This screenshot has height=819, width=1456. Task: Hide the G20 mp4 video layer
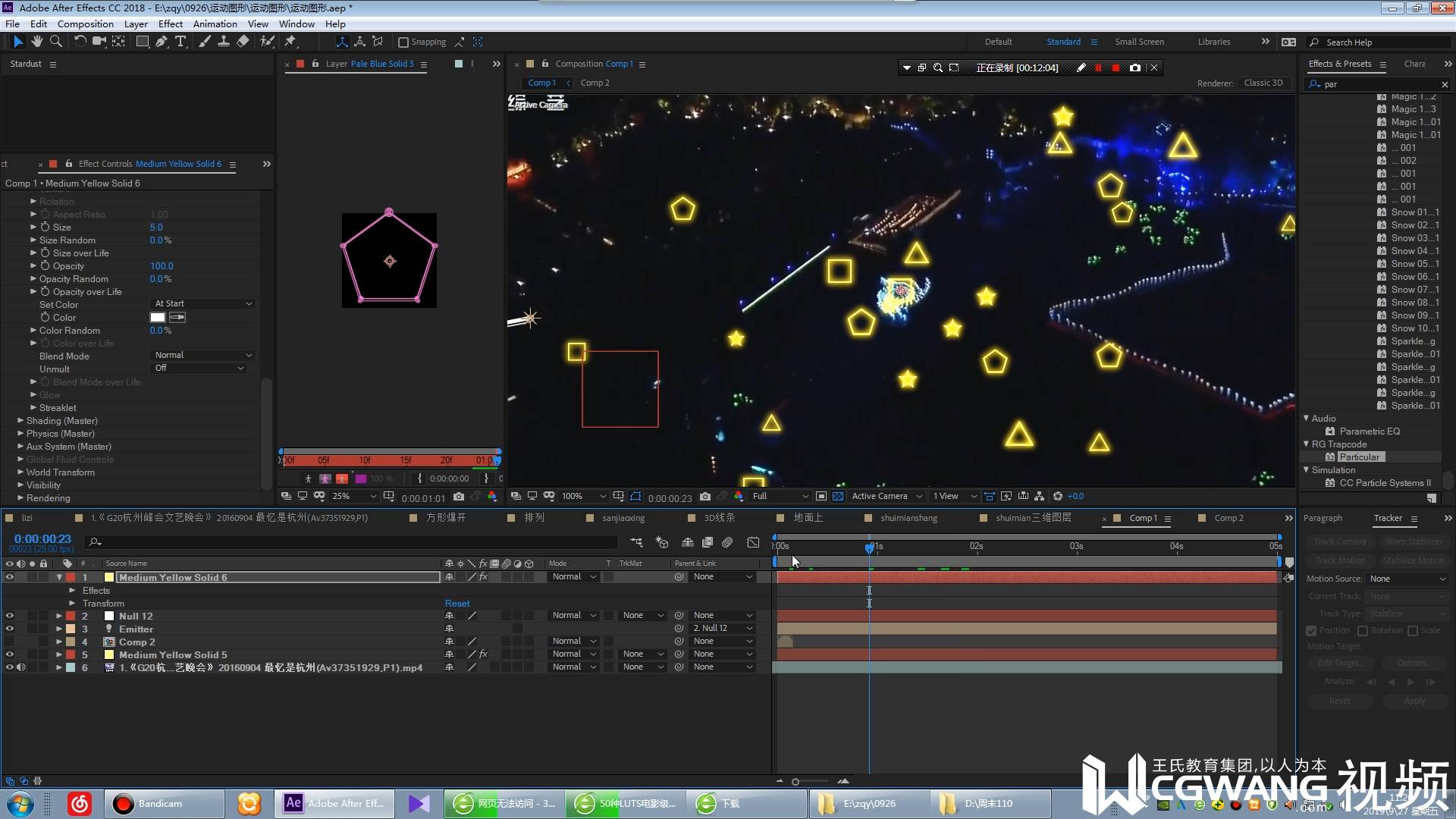10,668
